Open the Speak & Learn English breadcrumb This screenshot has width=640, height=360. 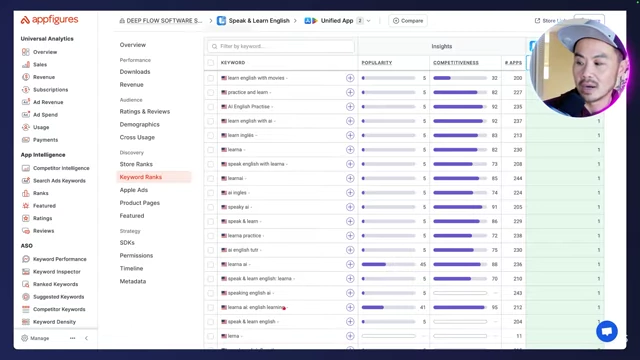point(253,20)
